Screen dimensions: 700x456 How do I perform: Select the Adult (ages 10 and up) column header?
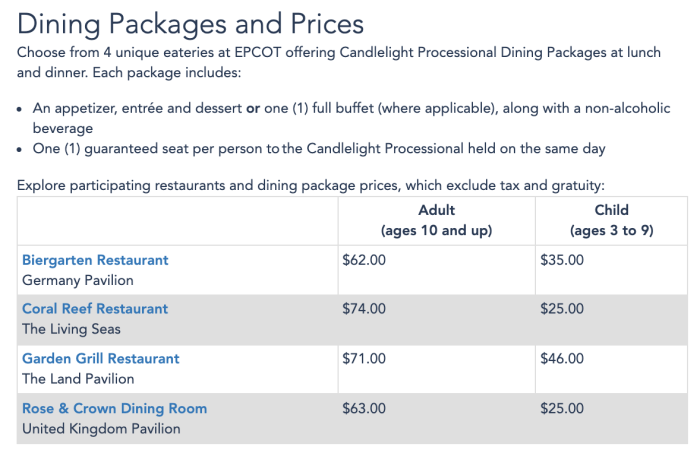click(437, 220)
